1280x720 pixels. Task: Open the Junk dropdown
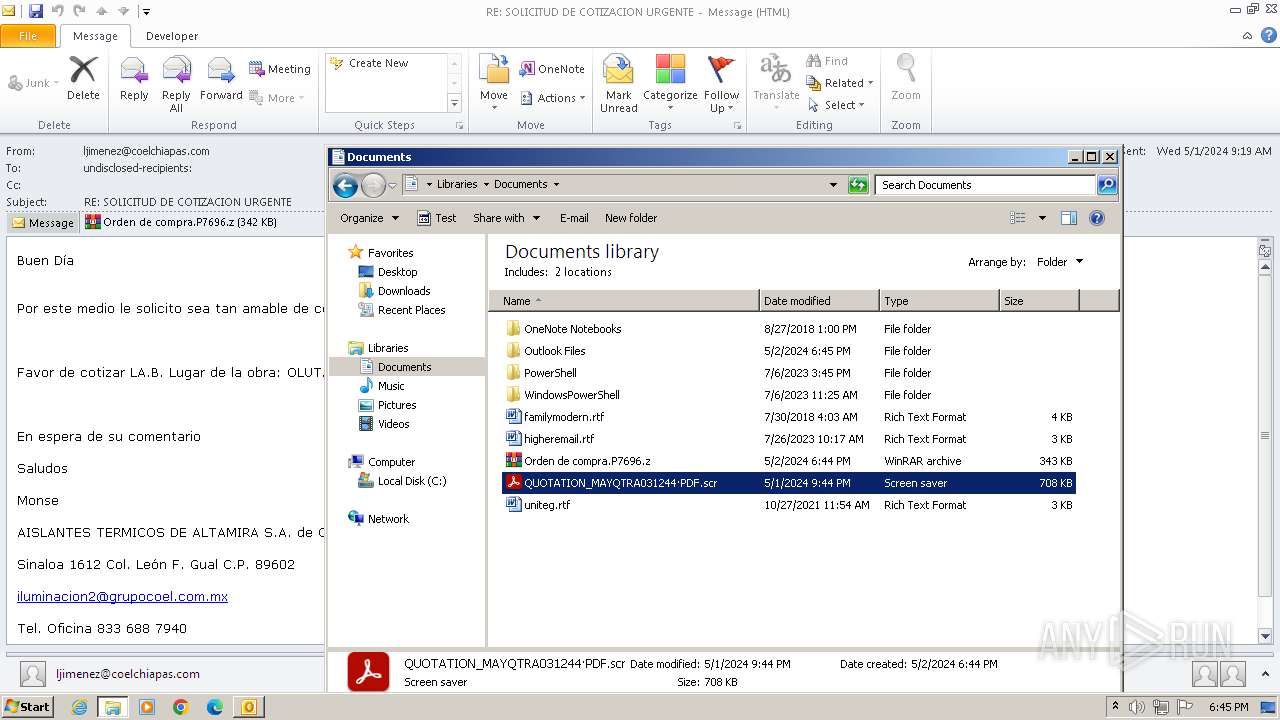(33, 83)
